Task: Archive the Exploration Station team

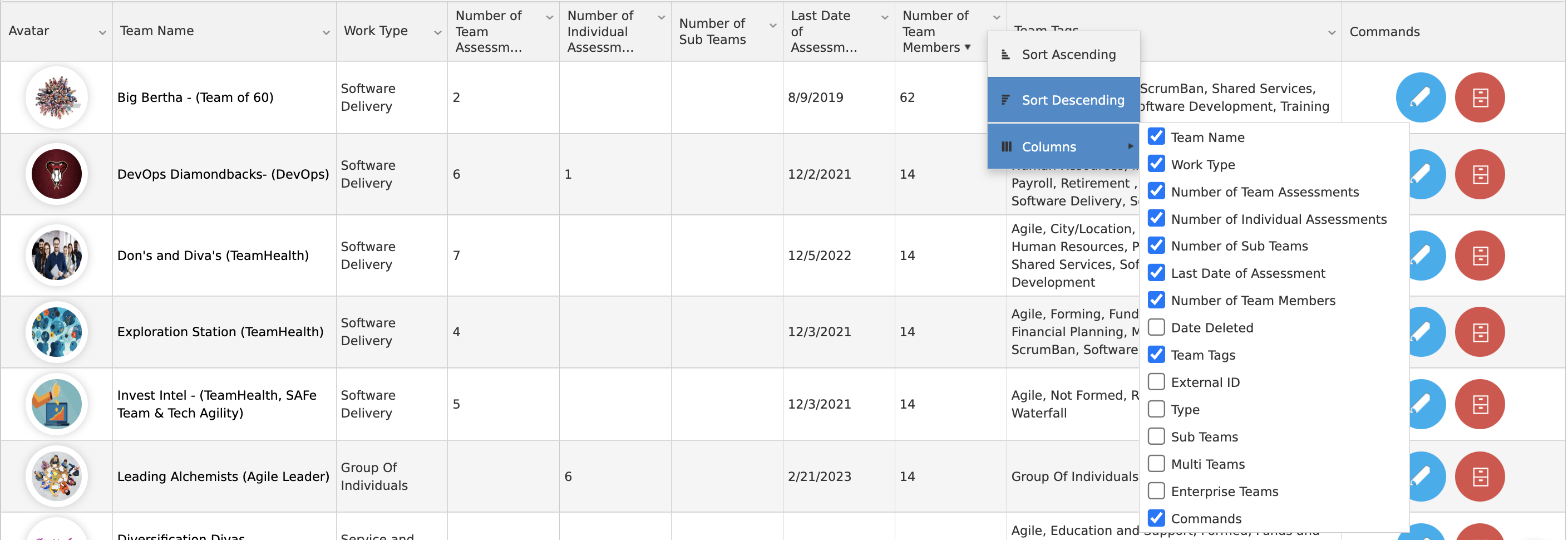Action: (x=1479, y=332)
